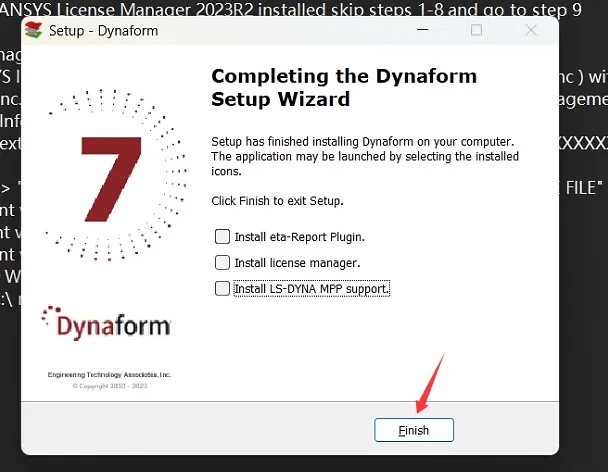608x472 pixels.
Task: Click the Dynaform setup title bar icon
Action: pos(33,30)
